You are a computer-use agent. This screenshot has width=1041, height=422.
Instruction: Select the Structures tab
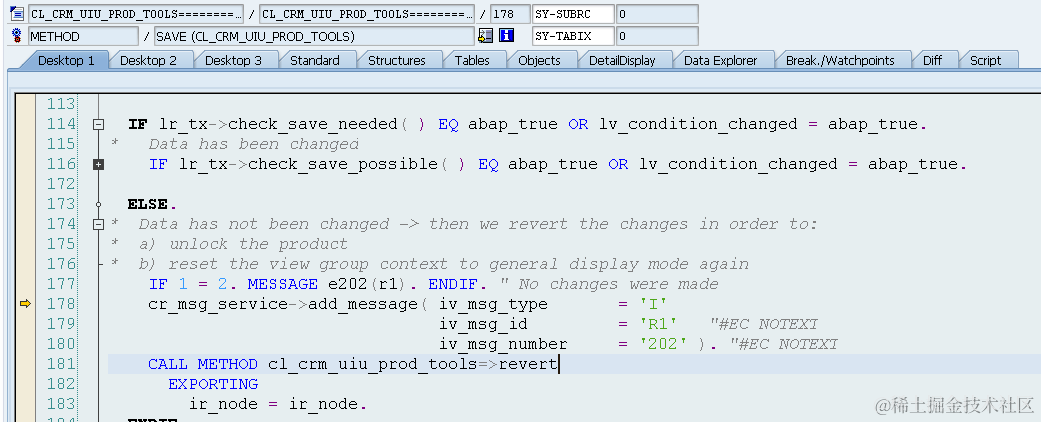coord(396,60)
